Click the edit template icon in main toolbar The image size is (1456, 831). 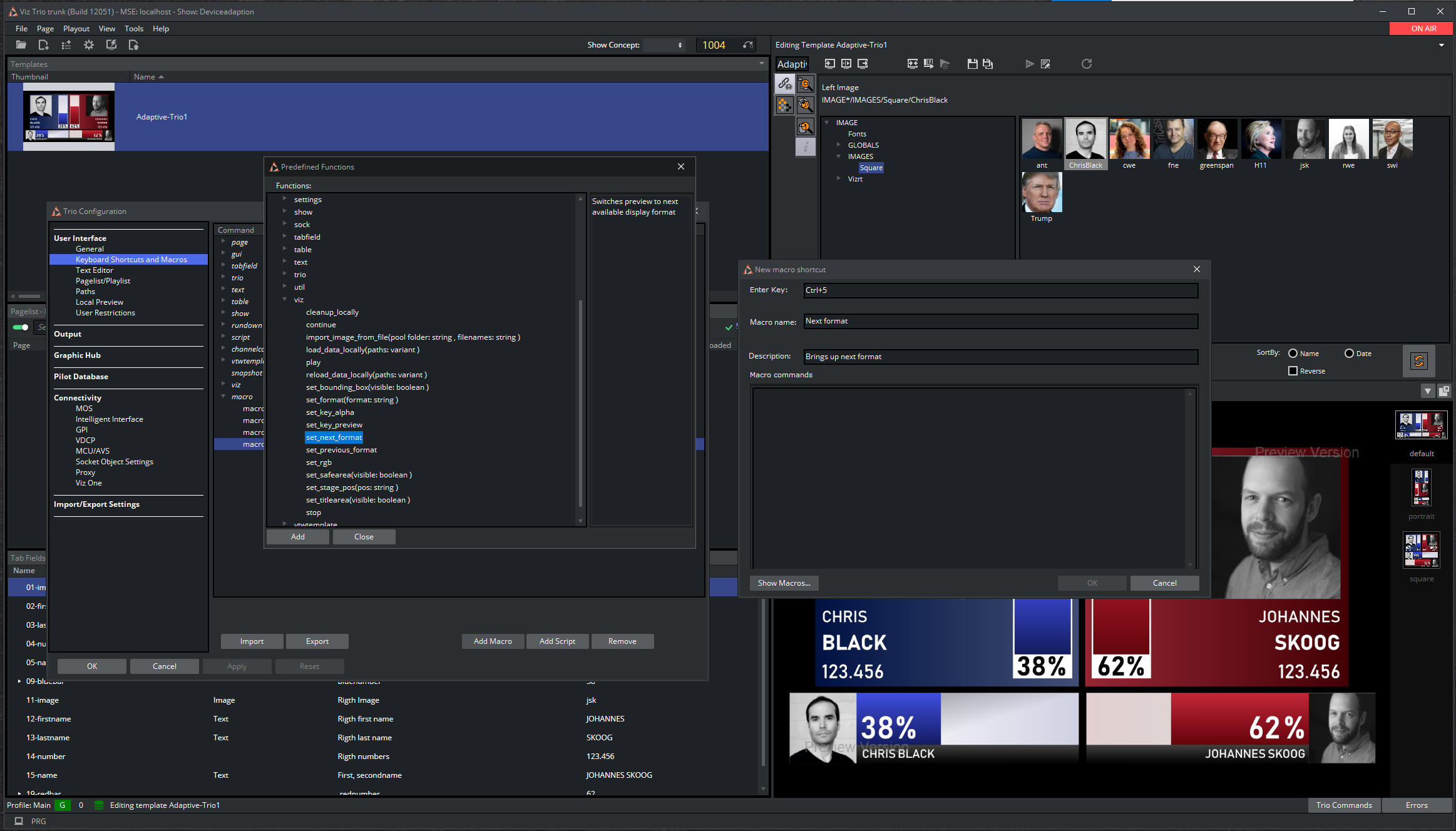(x=111, y=44)
